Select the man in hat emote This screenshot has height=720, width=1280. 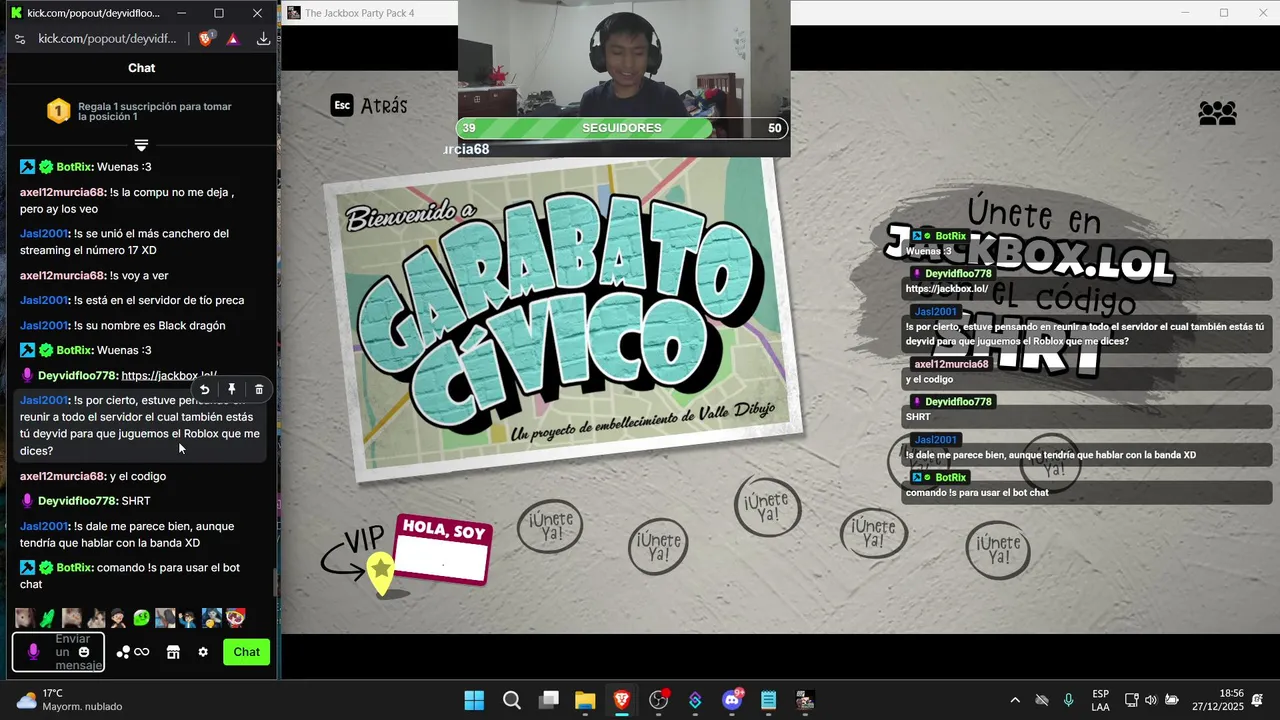118,618
